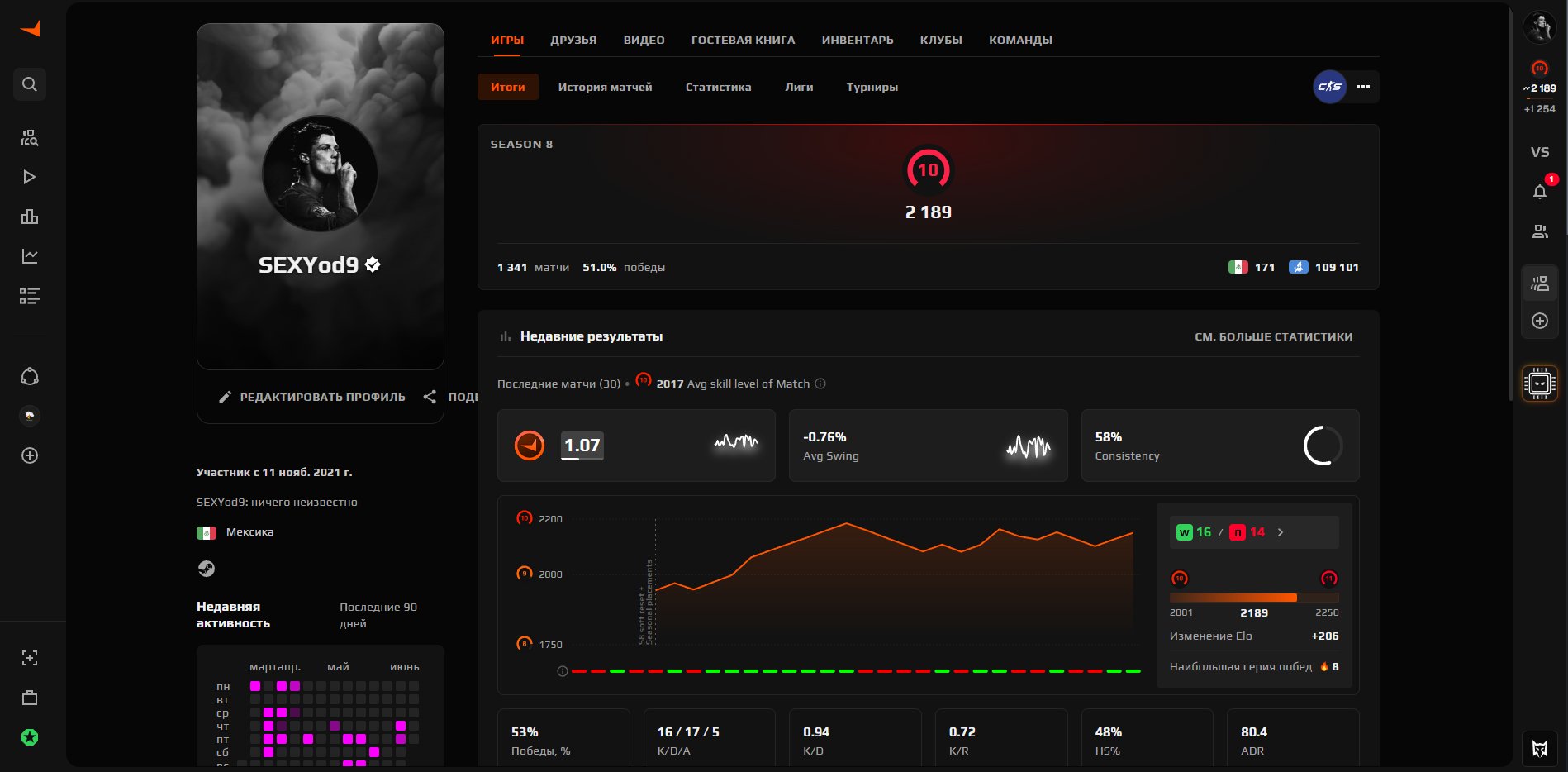Open the Турниры sub-tab
The image size is (1568, 772).
click(872, 87)
